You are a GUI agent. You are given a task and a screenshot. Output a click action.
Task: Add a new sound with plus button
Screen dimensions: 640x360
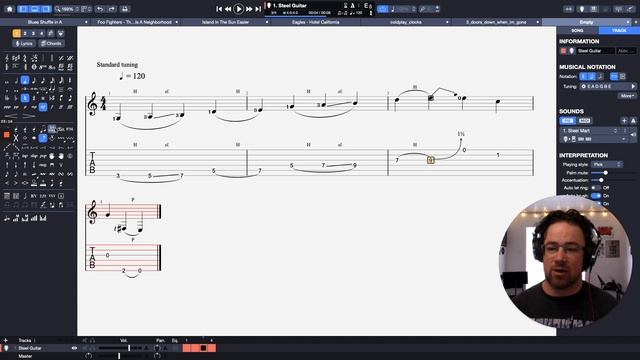coord(624,121)
